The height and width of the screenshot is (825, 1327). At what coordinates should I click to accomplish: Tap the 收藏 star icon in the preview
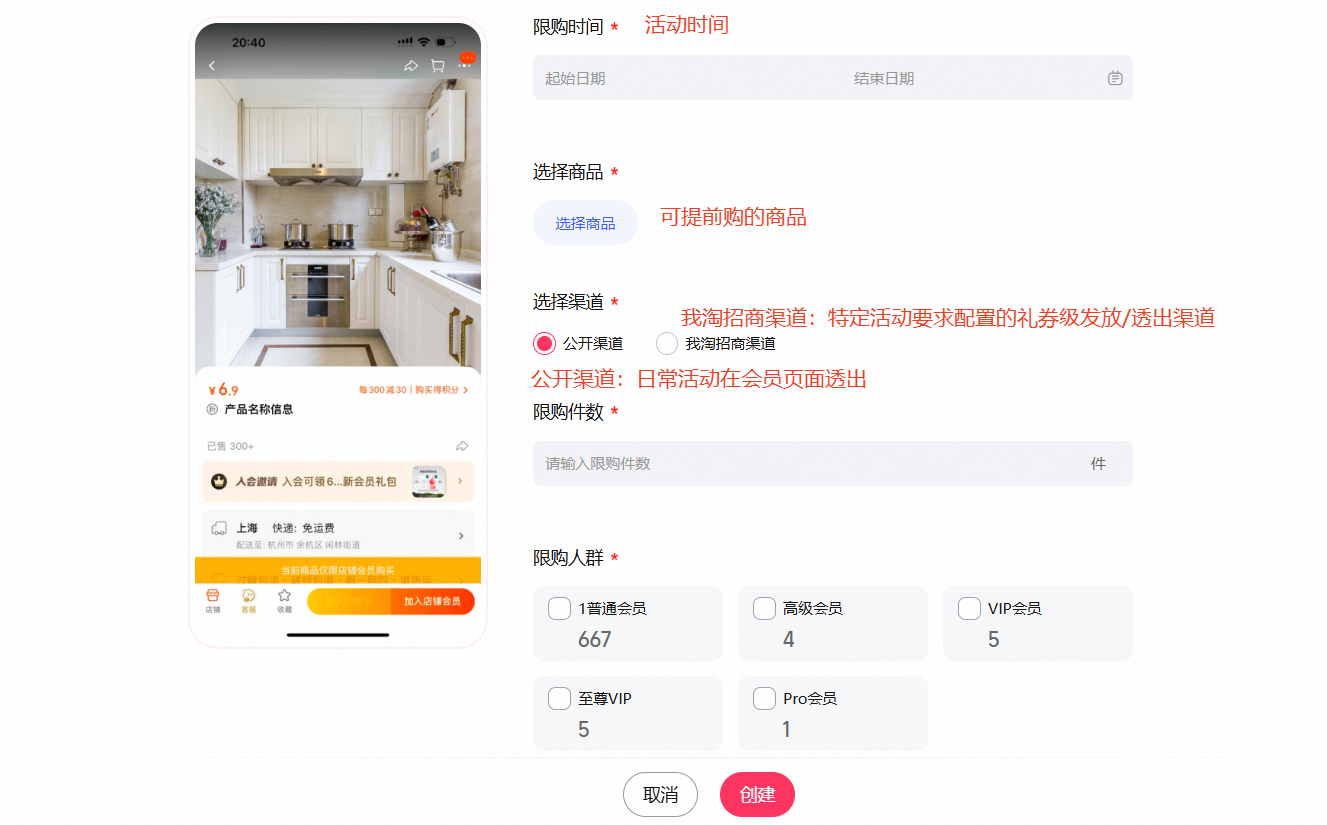point(285,595)
